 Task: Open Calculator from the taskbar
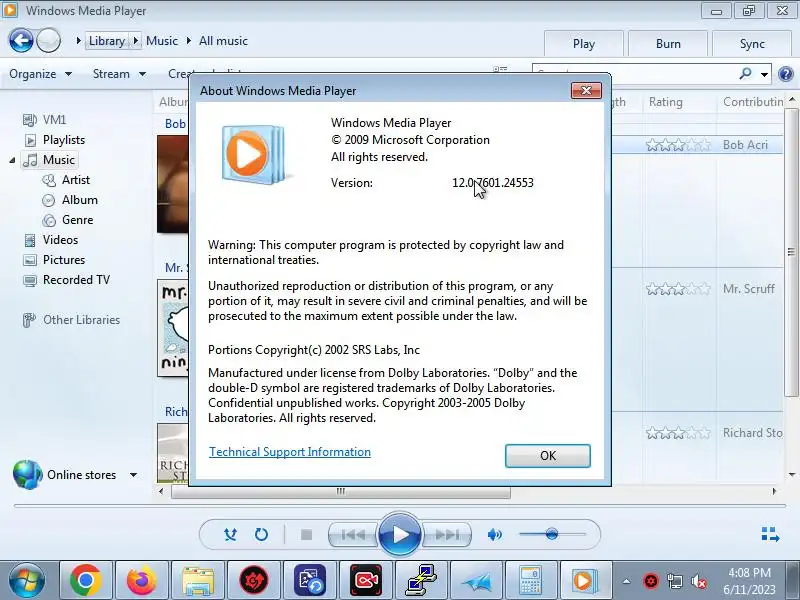click(531, 580)
